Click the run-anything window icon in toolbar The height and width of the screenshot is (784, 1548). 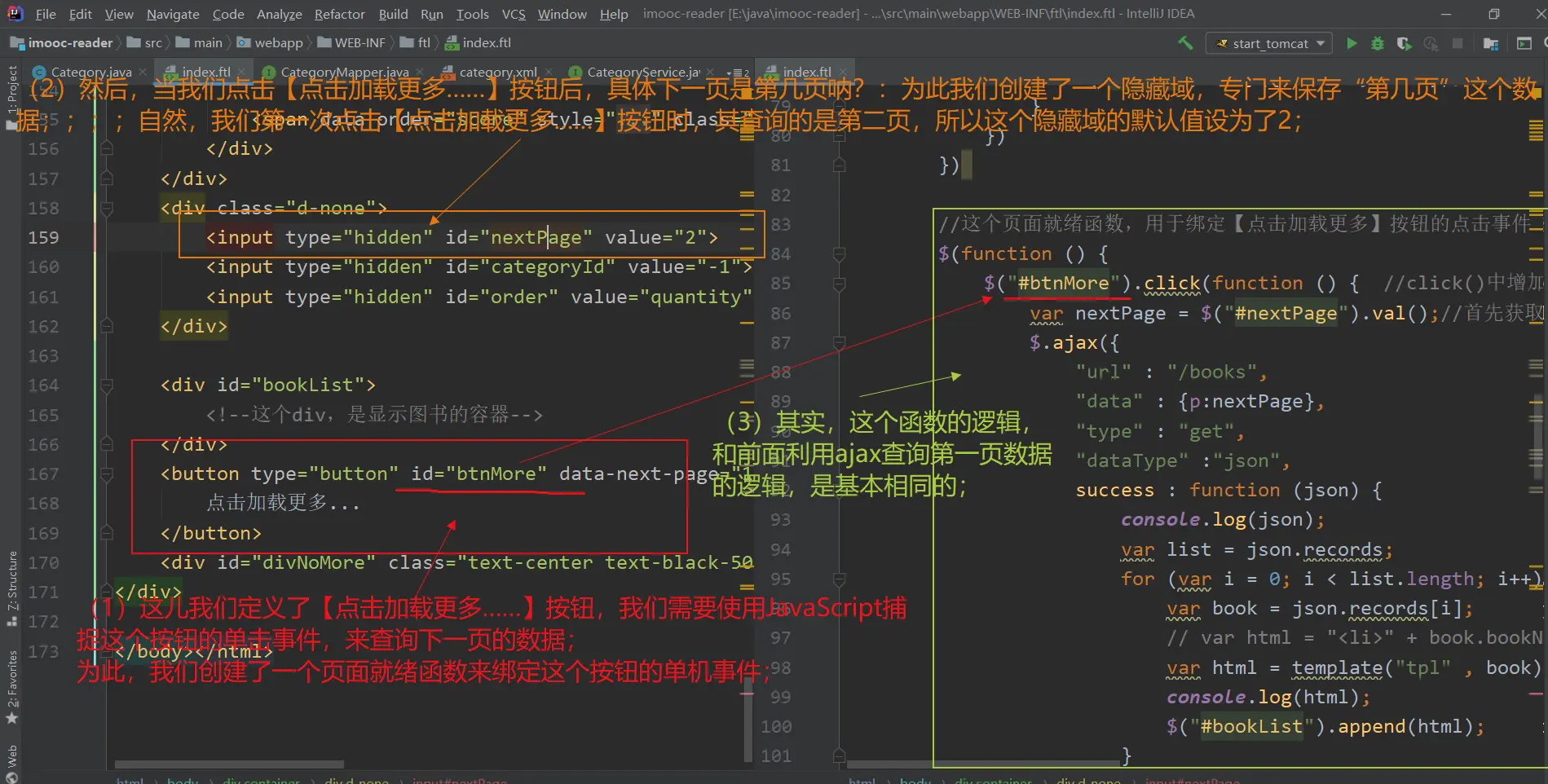(x=1524, y=43)
